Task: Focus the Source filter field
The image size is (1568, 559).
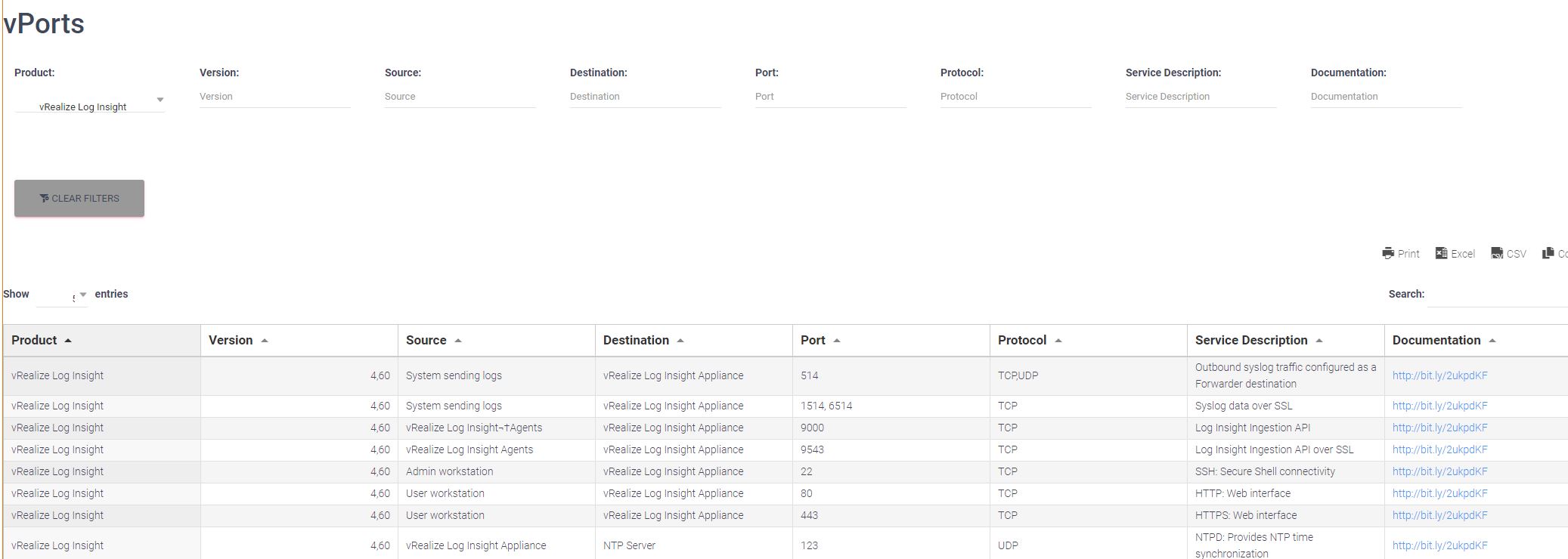Action: (460, 97)
